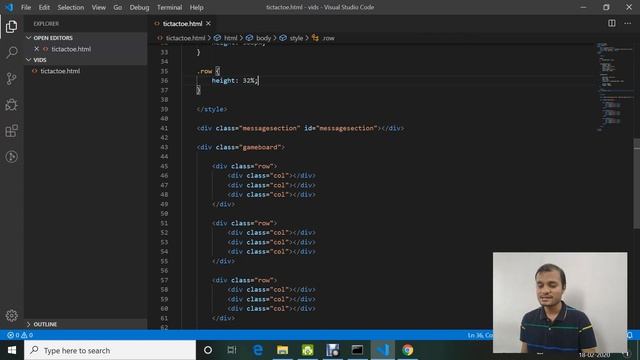This screenshot has height=360, width=640.
Task: Open the View menu
Action: [x=98, y=7]
